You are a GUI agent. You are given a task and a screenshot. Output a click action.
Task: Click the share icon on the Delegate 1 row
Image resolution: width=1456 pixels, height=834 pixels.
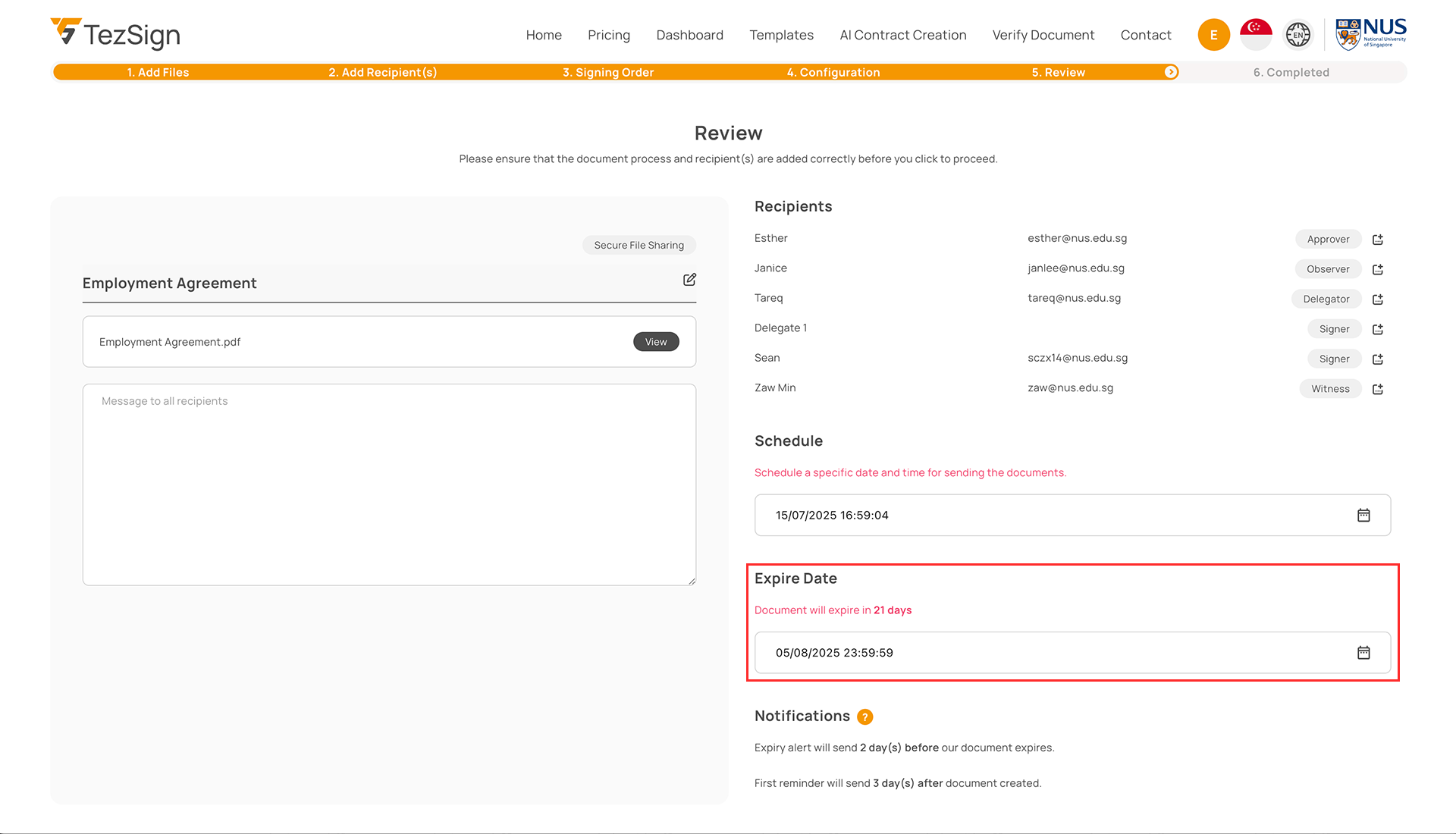click(x=1378, y=329)
